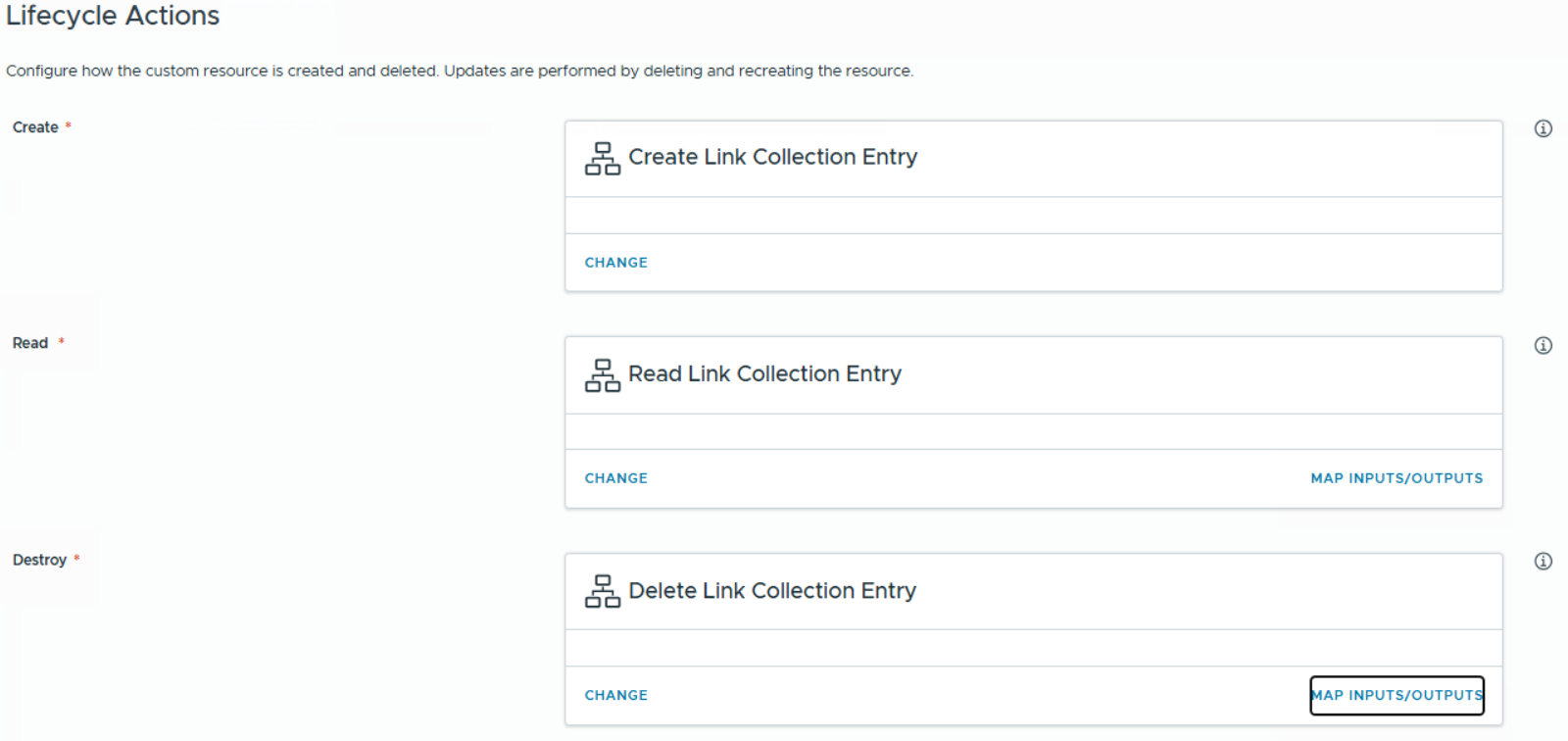Click the Lifecycle Actions heading
This screenshot has height=741, width=1568.
click(113, 16)
